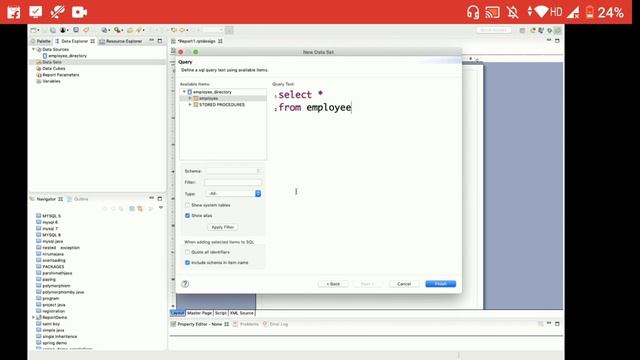Open the XML Source editor tab

242,313
